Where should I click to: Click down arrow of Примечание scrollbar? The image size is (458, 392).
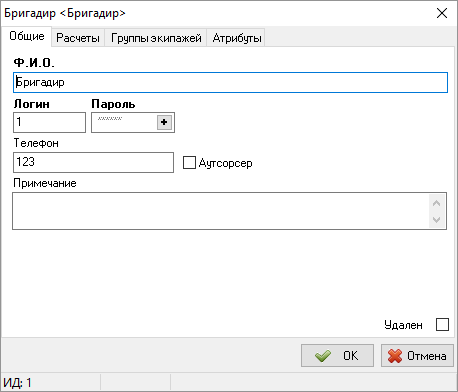[437, 220]
